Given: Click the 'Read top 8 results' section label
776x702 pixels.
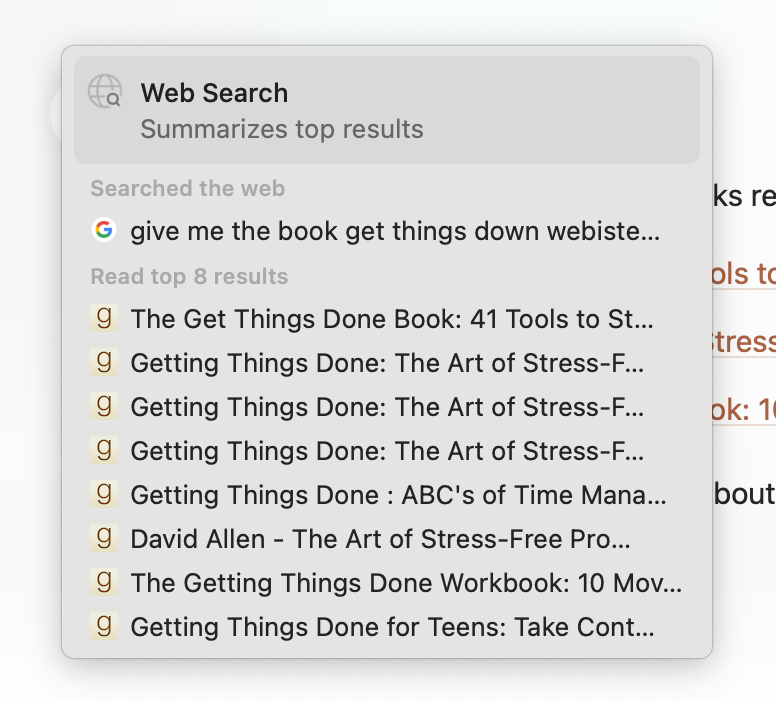Looking at the screenshot, I should click(189, 276).
